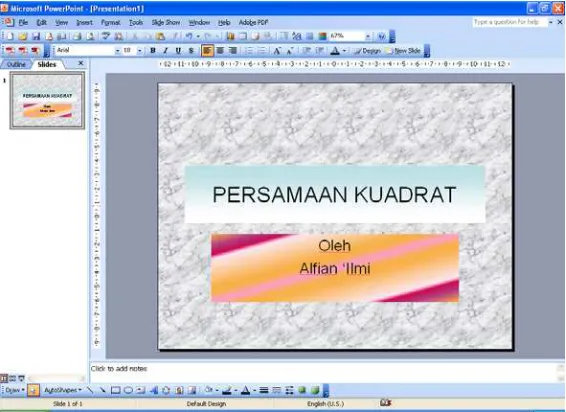The height and width of the screenshot is (412, 566).
Task: Insert Diagram or Organization Chart
Action: 166,390
